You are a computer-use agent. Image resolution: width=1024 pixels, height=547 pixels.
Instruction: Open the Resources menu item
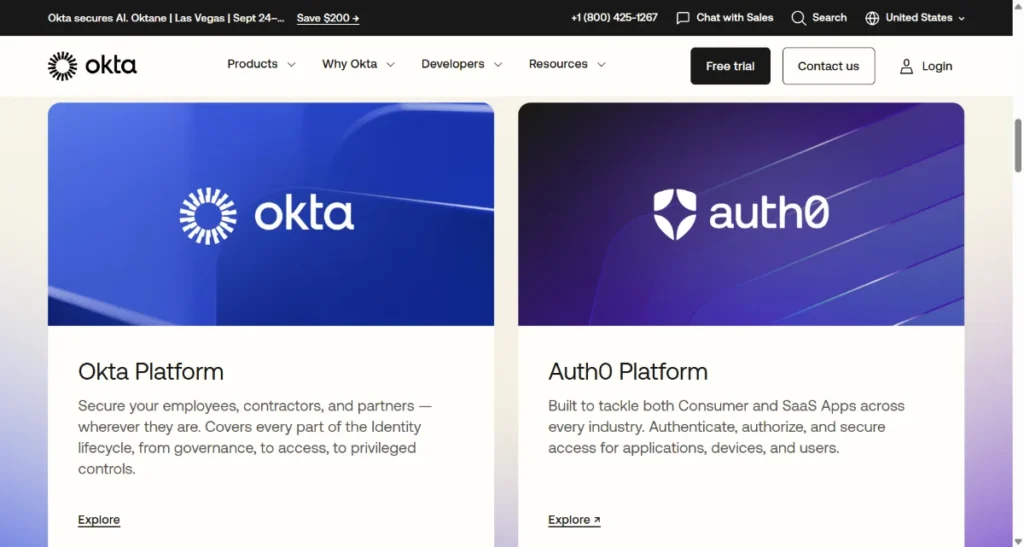(558, 64)
